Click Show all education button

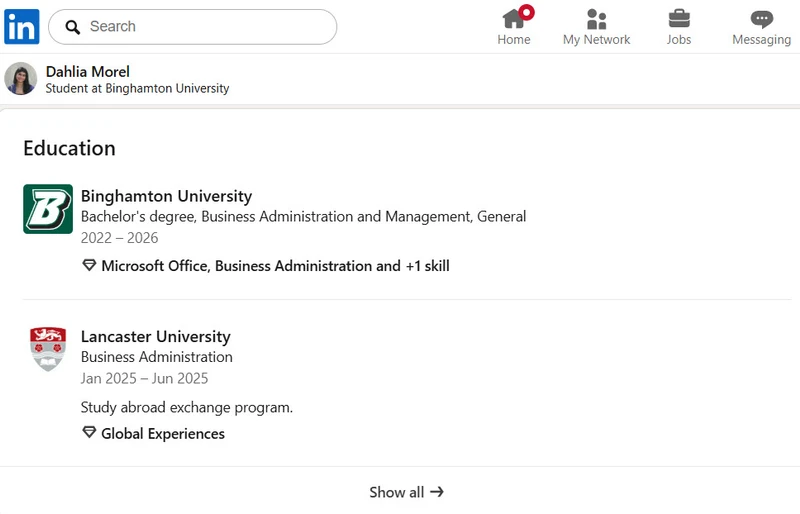coord(407,492)
